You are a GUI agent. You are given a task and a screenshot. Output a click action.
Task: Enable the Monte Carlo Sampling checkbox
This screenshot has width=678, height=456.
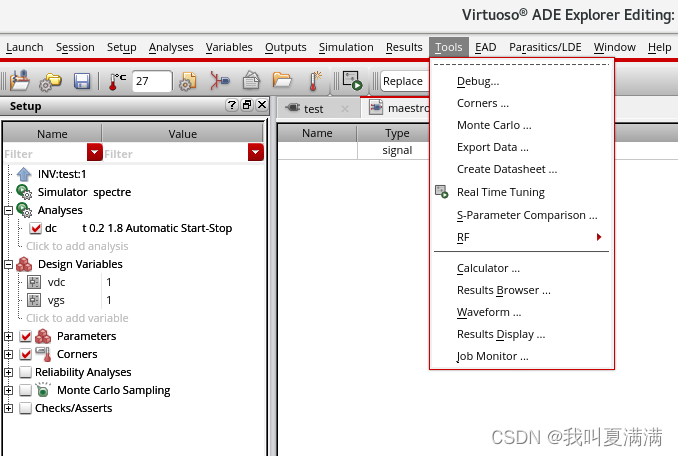point(26,390)
